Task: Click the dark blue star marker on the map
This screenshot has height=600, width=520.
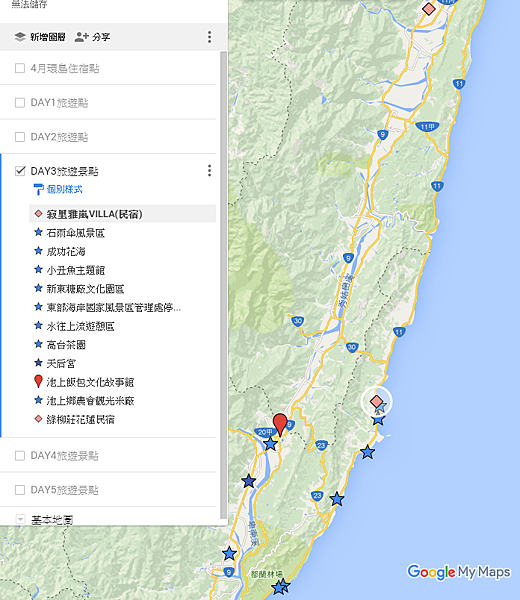Action: click(x=249, y=481)
